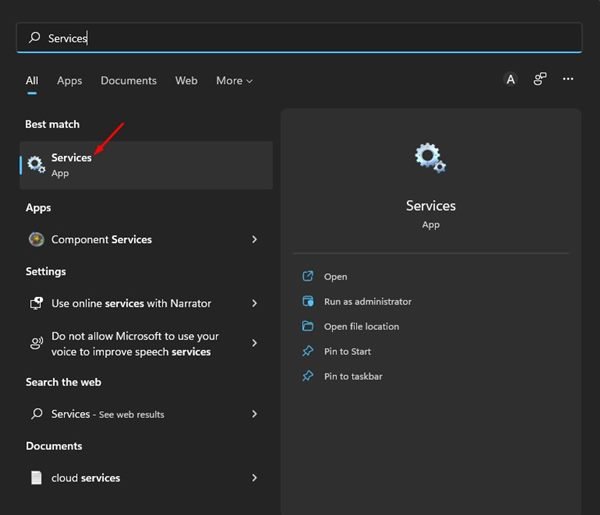This screenshot has height=515, width=600.
Task: Click the speech services voice icon
Action: (36, 343)
